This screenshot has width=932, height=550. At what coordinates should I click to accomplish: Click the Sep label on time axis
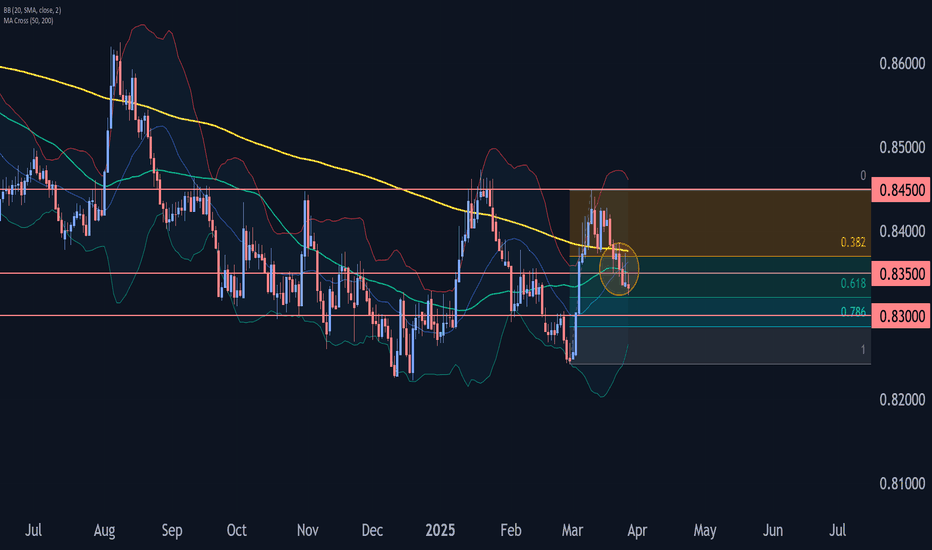172,530
